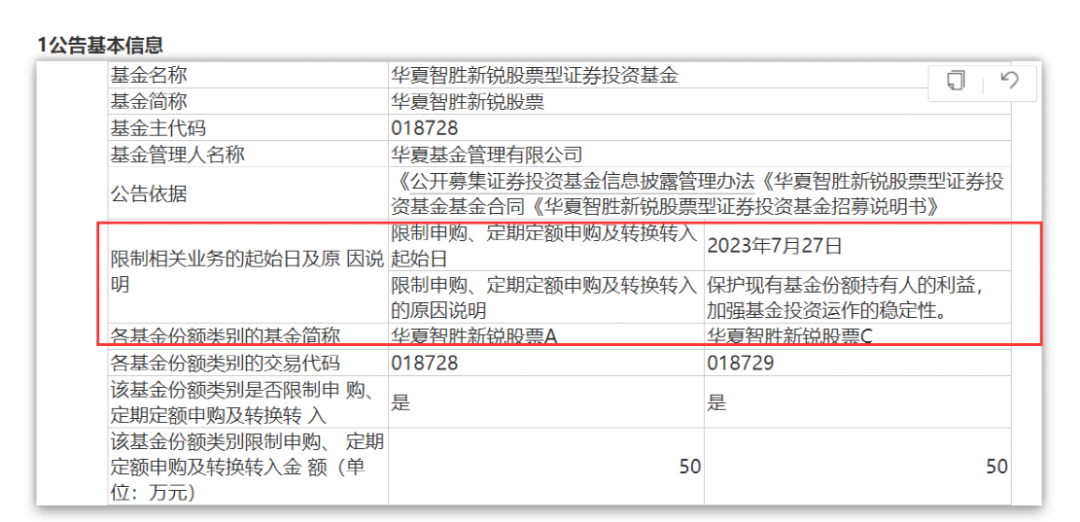This screenshot has width=1080, height=522.
Task: Click the 限制申购、定期定额申购及转换转入起始日 cell
Action: (x=546, y=246)
